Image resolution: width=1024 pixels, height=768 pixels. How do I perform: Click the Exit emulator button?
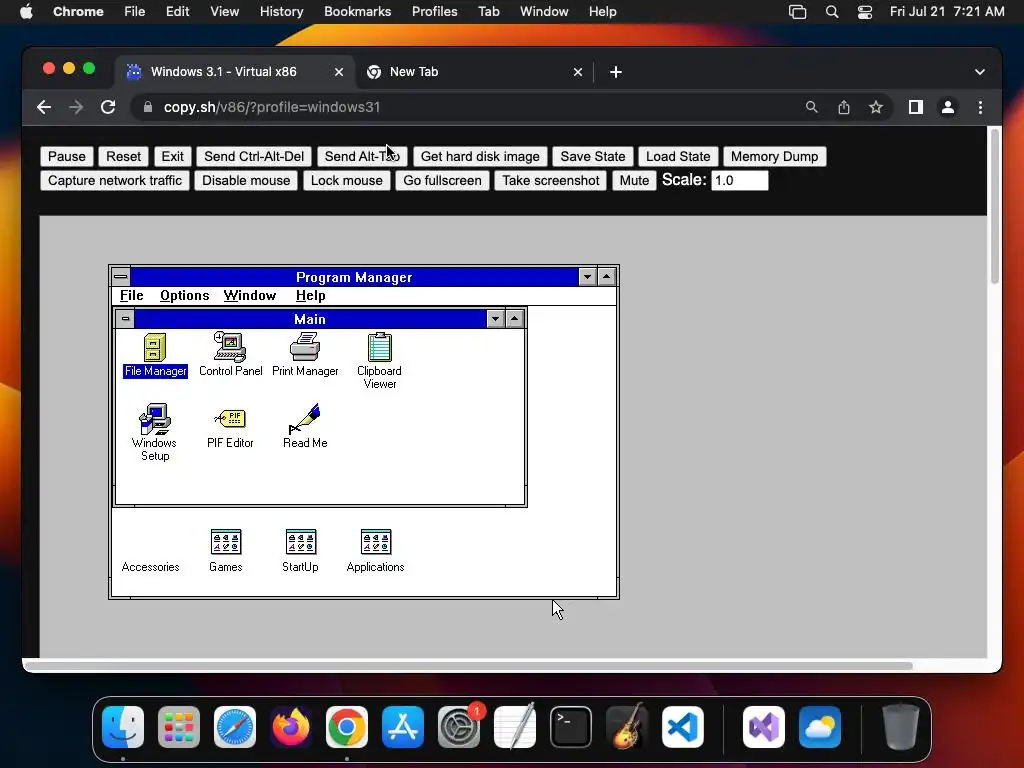172,156
